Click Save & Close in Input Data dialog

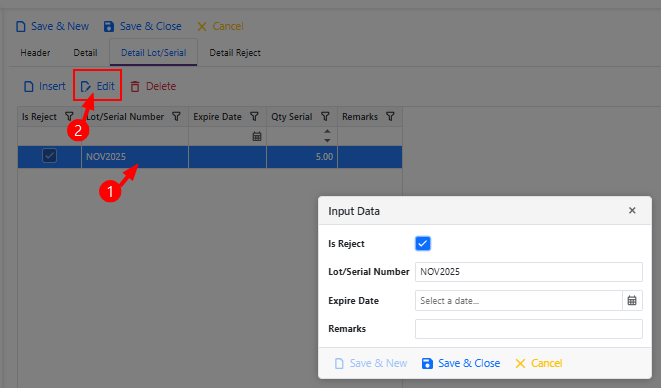pos(461,363)
